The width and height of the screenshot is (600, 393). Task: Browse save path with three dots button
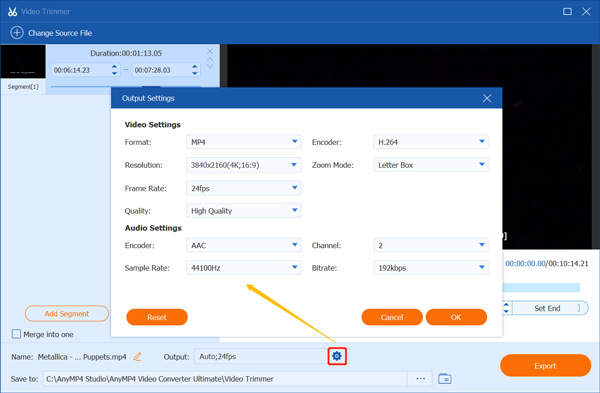(421, 379)
